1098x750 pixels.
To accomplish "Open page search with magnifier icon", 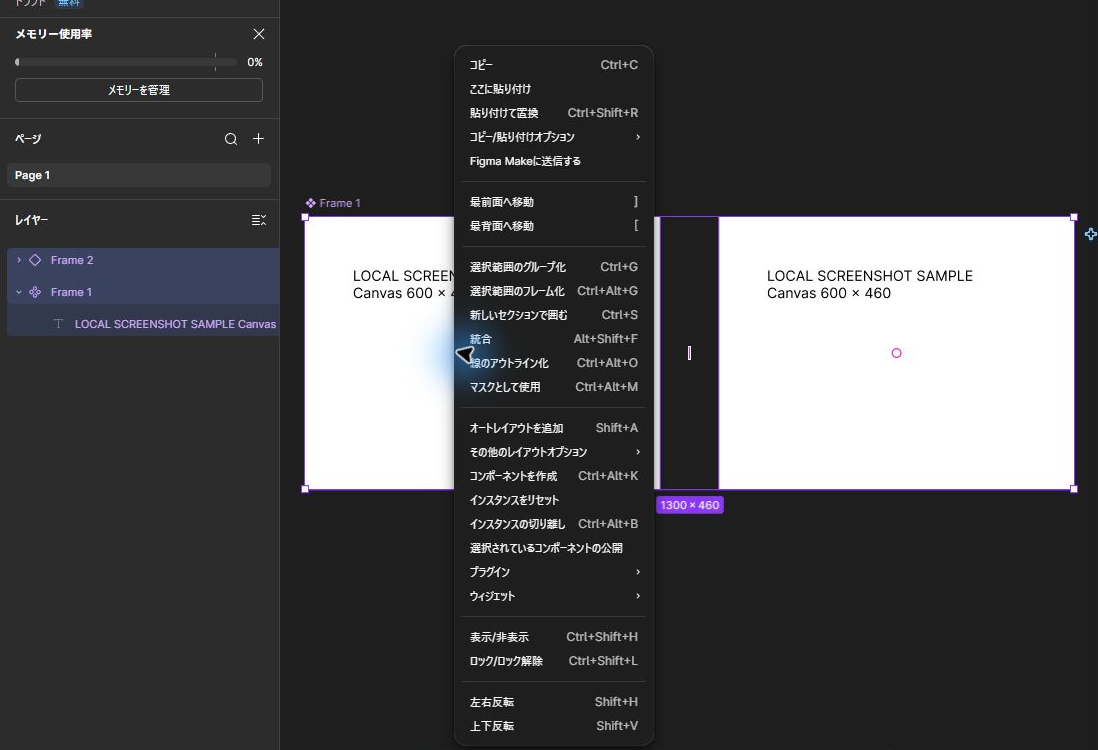I will [230, 139].
